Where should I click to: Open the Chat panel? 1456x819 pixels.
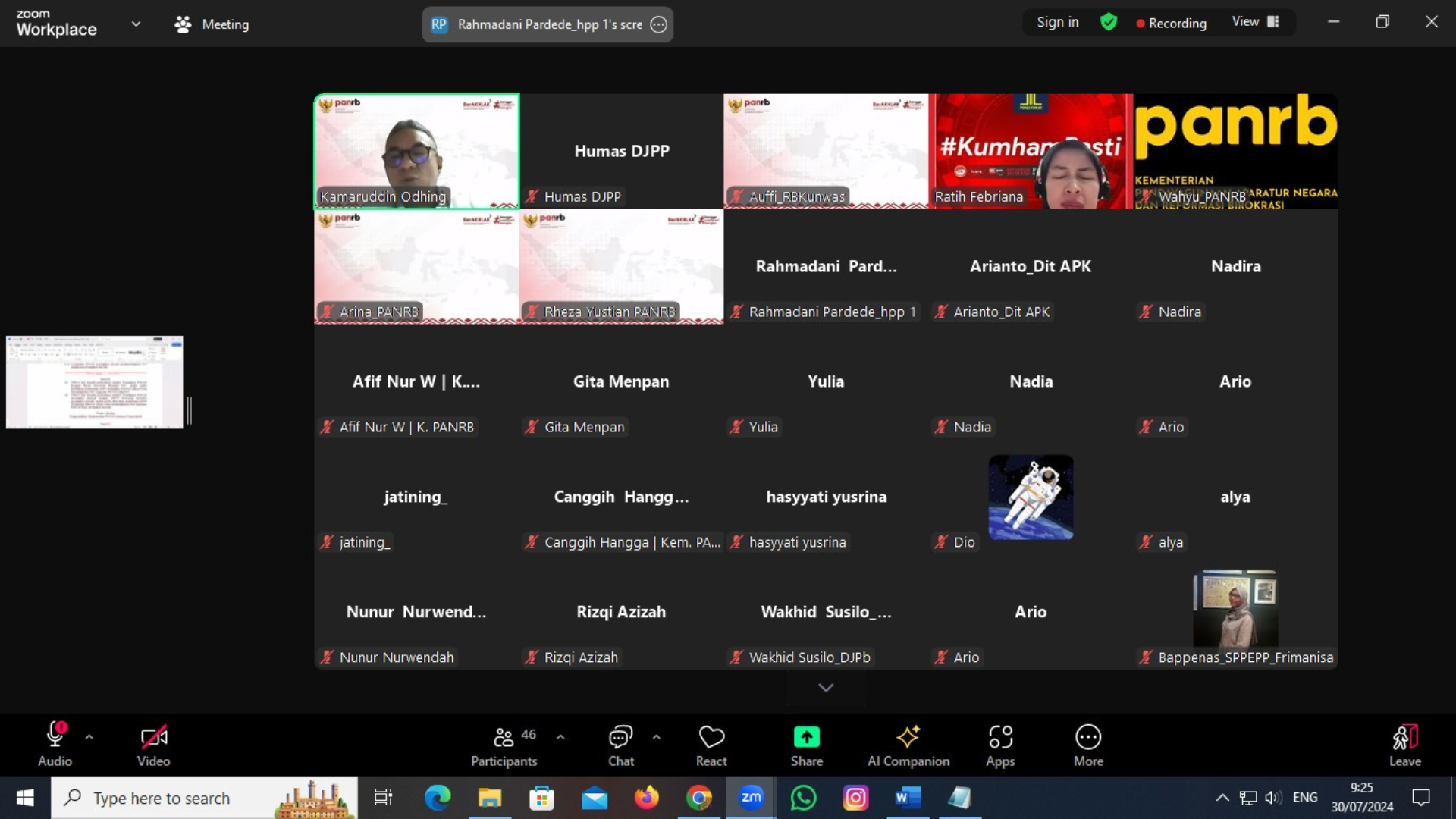(x=620, y=744)
